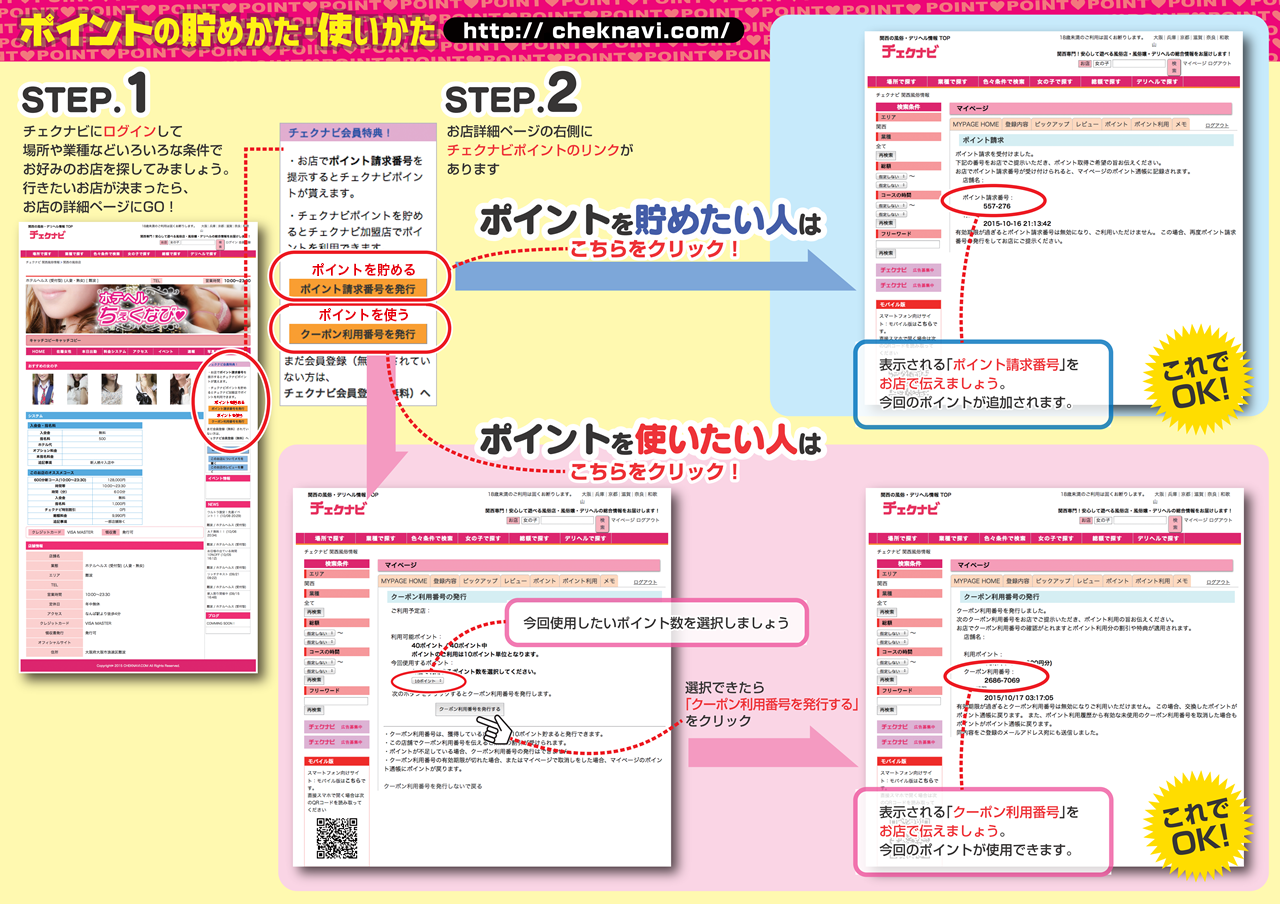Open 業種で探す menu on point request page
Screen dimensions: 1280x904
953,81
